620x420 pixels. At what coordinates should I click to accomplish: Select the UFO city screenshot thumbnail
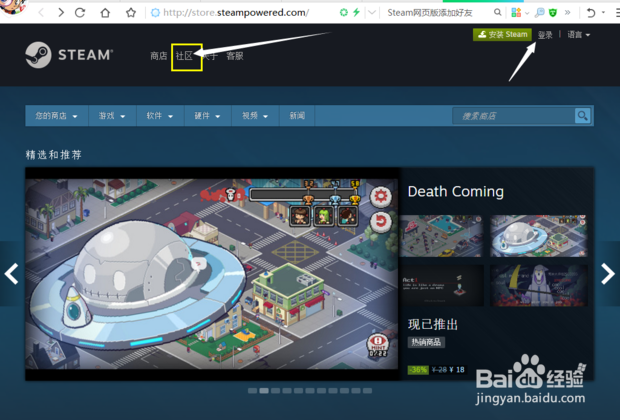pos(539,236)
